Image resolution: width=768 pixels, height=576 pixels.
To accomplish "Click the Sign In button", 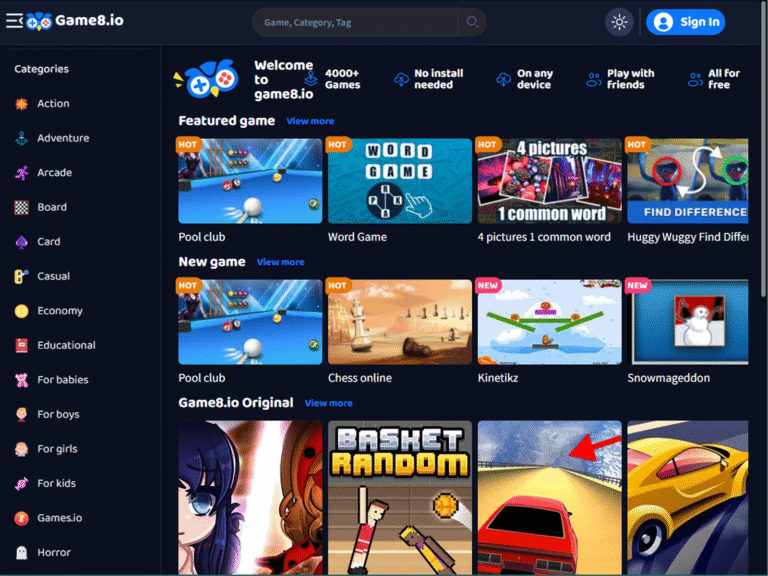I will point(685,22).
